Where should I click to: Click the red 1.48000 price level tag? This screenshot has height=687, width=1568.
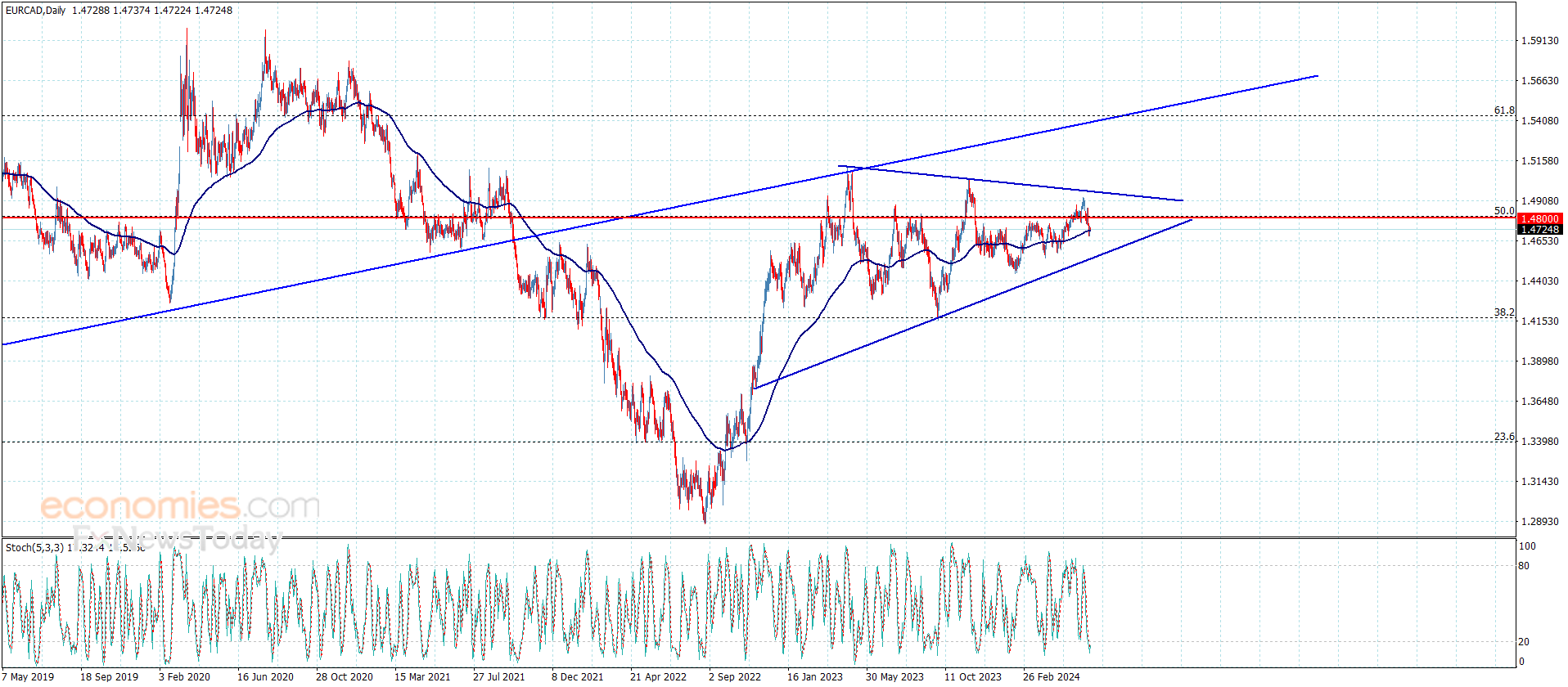[x=1539, y=219]
